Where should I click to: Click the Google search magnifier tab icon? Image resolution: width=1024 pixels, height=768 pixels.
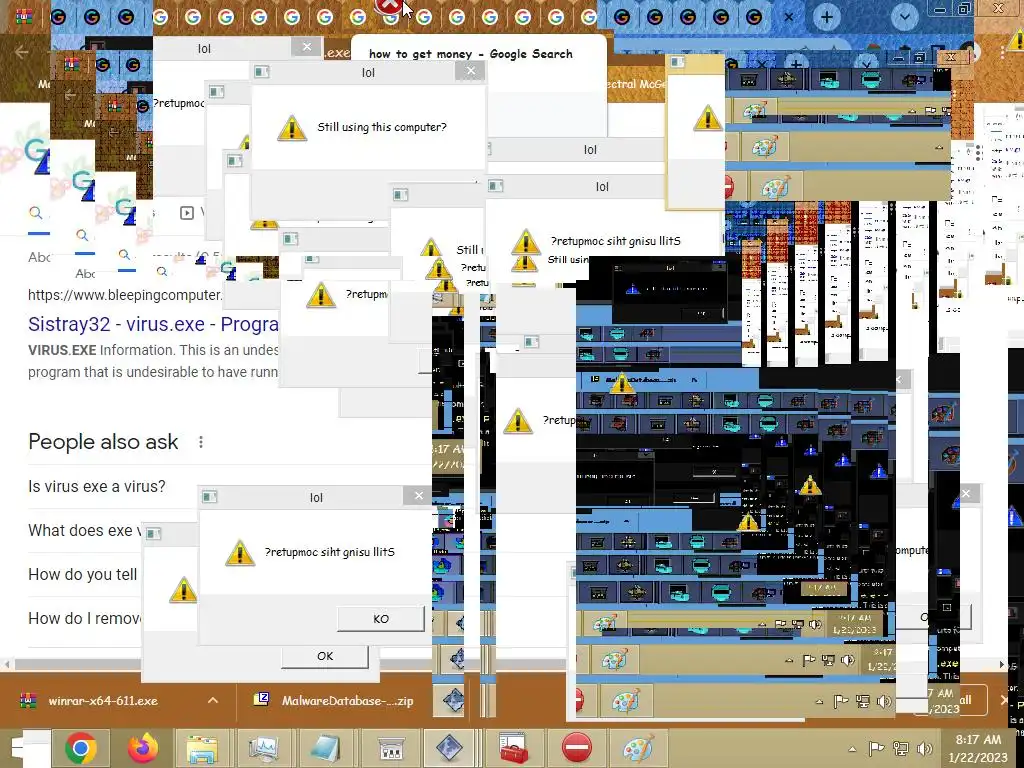point(36,213)
